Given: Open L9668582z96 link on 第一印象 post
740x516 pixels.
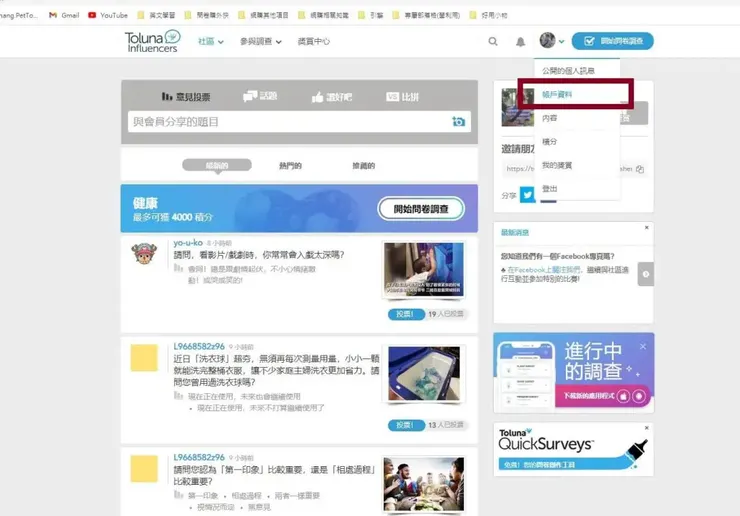Looking at the screenshot, I should click(x=199, y=457).
